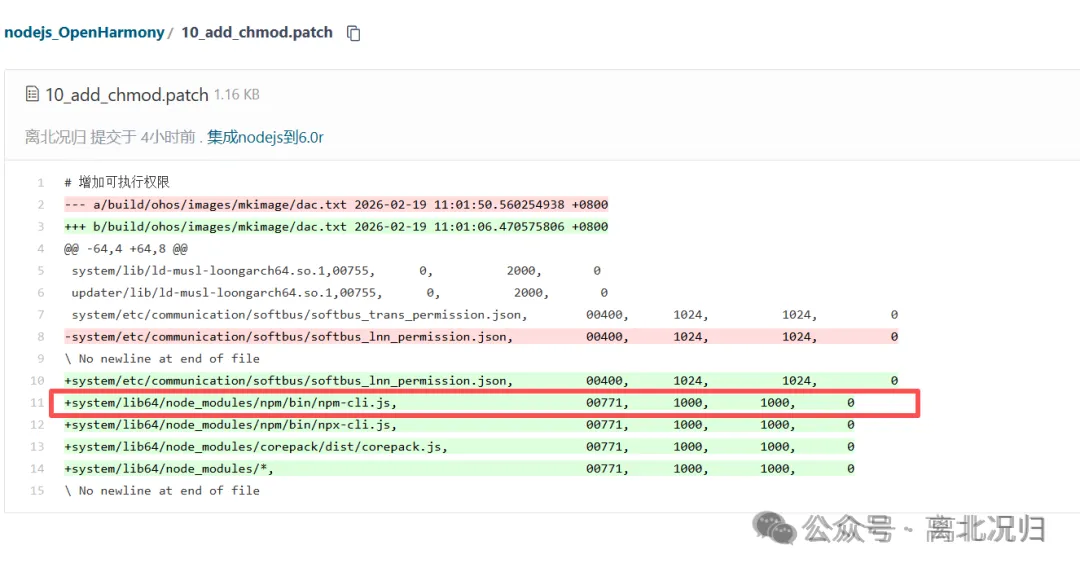Open commit message link 集成nodejs到6.0r
The width and height of the screenshot is (1080, 572).
tap(265, 137)
